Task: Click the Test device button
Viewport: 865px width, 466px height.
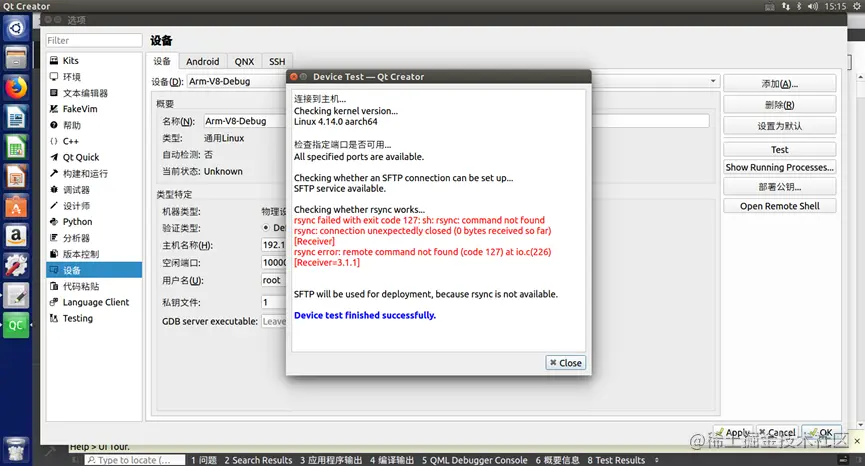Action: (x=779, y=149)
